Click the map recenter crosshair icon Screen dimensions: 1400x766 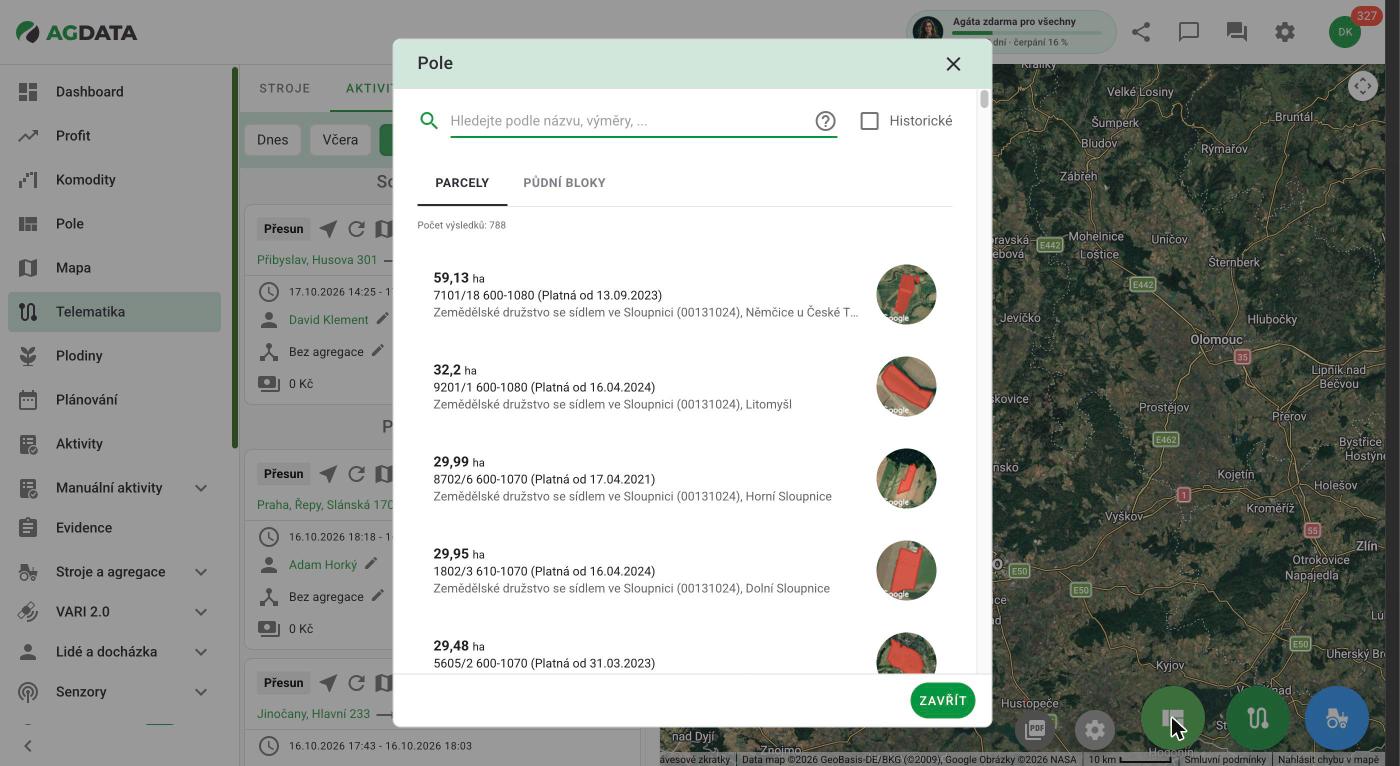[1363, 86]
